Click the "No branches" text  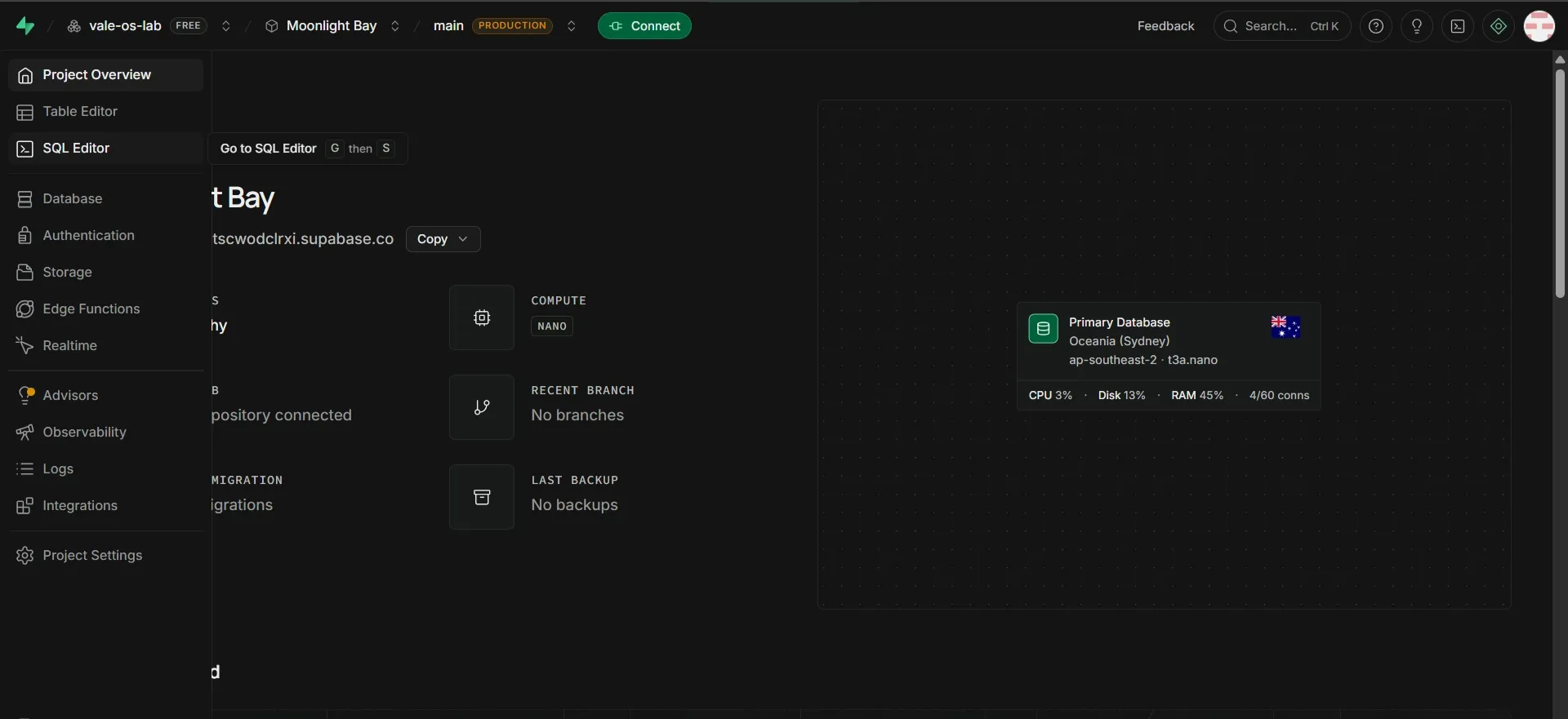pyautogui.click(x=577, y=415)
